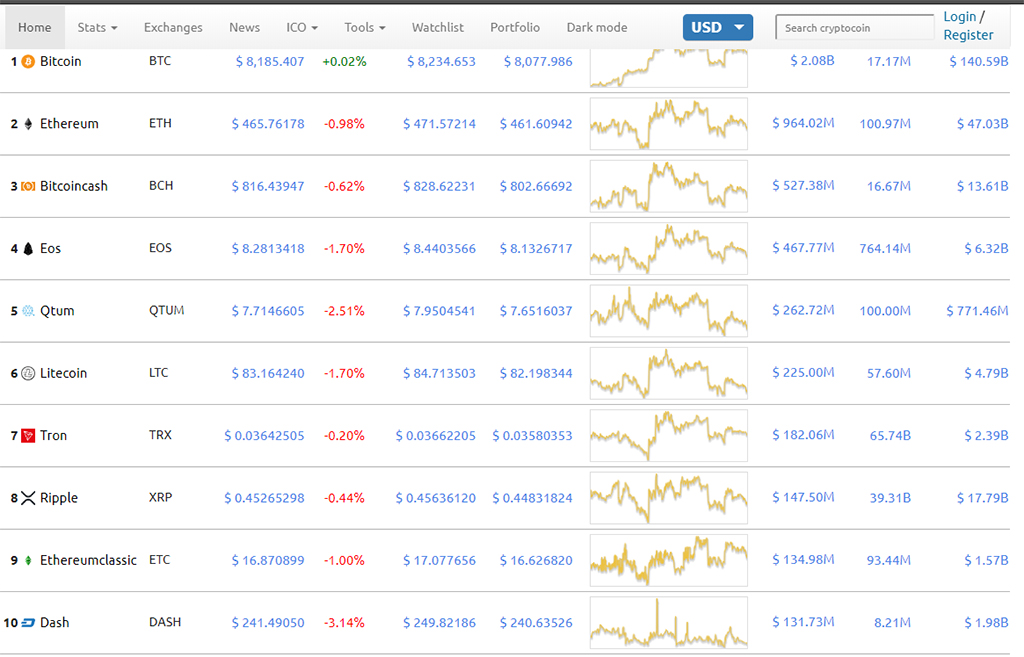The image size is (1024, 657).
Task: Click the Bitcoin price sparkline chart
Action: click(x=669, y=68)
